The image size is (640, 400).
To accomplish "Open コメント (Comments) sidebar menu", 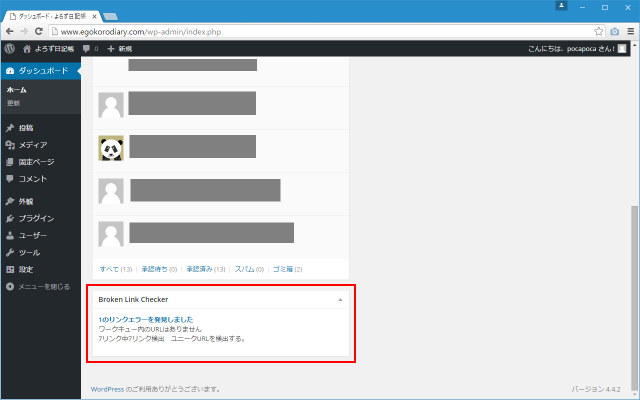I will [33, 178].
